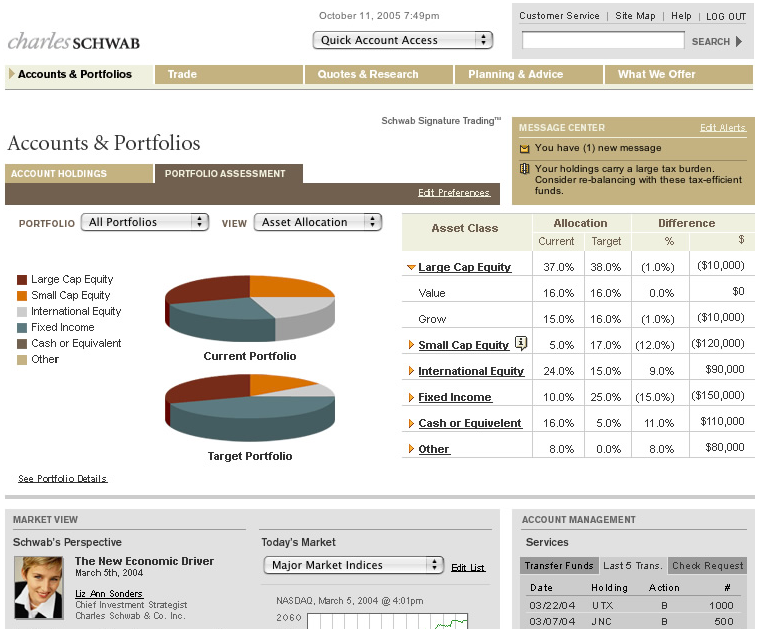Collapse the Large Cap Equity row

click(411, 267)
